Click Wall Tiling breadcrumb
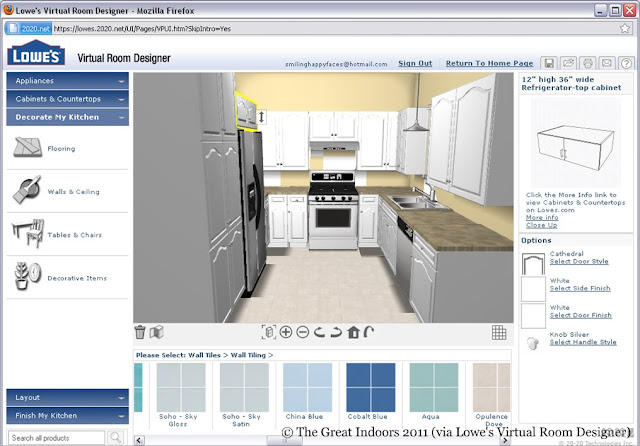Image resolution: width=640 pixels, height=446 pixels. click(x=248, y=355)
